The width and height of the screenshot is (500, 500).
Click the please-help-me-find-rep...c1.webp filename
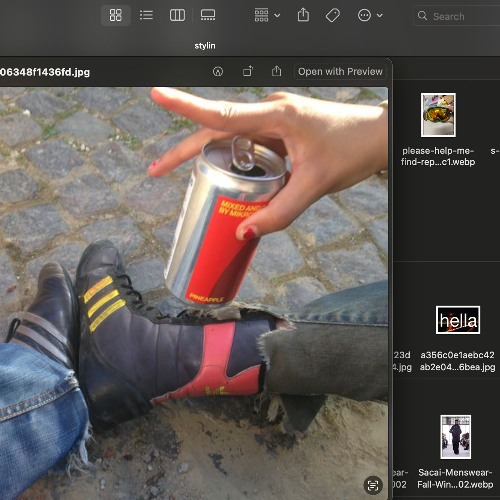coord(438,156)
